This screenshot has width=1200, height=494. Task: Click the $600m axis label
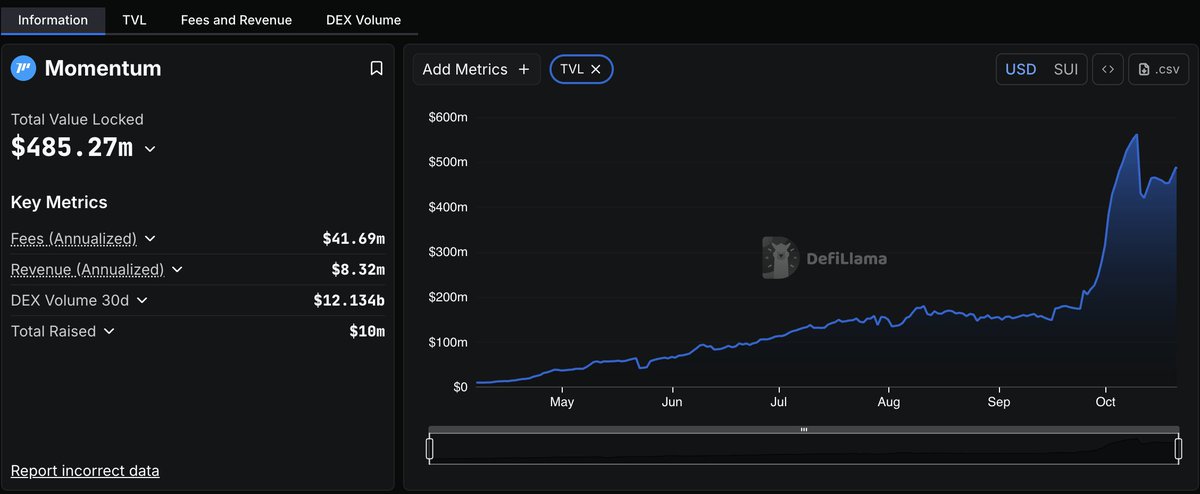point(448,117)
